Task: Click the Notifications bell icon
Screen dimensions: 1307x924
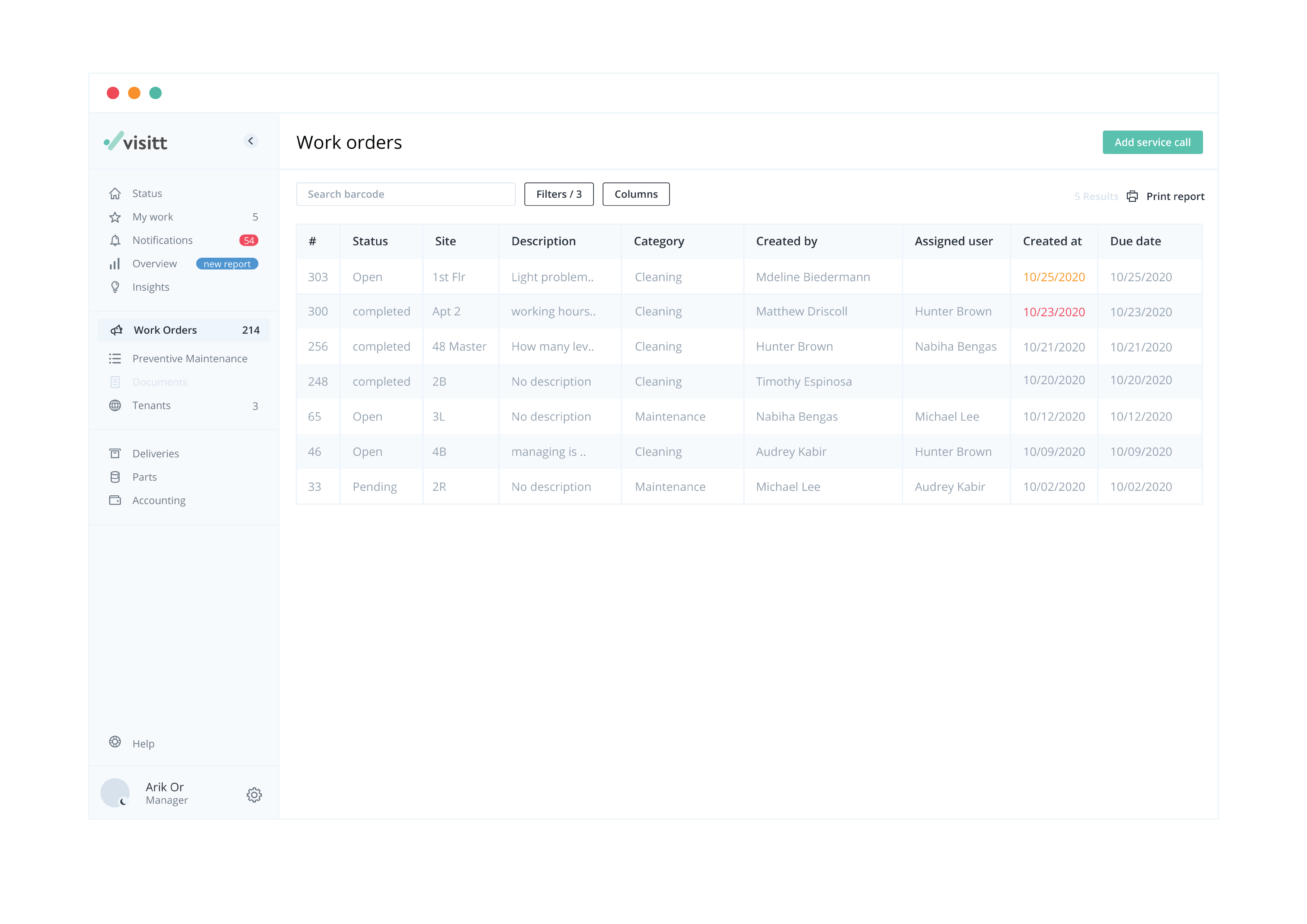Action: point(115,240)
